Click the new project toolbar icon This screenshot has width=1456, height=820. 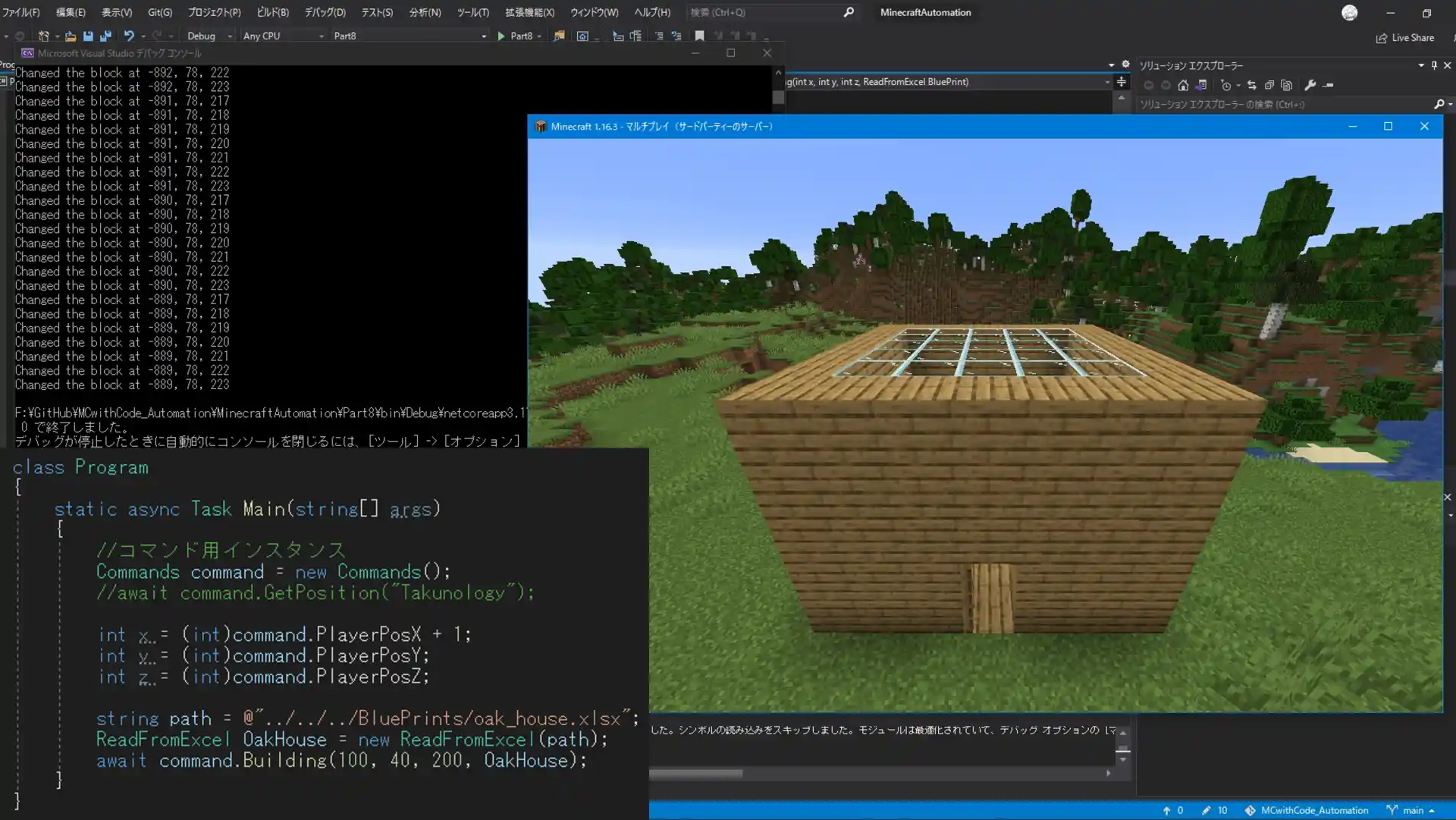coord(44,36)
